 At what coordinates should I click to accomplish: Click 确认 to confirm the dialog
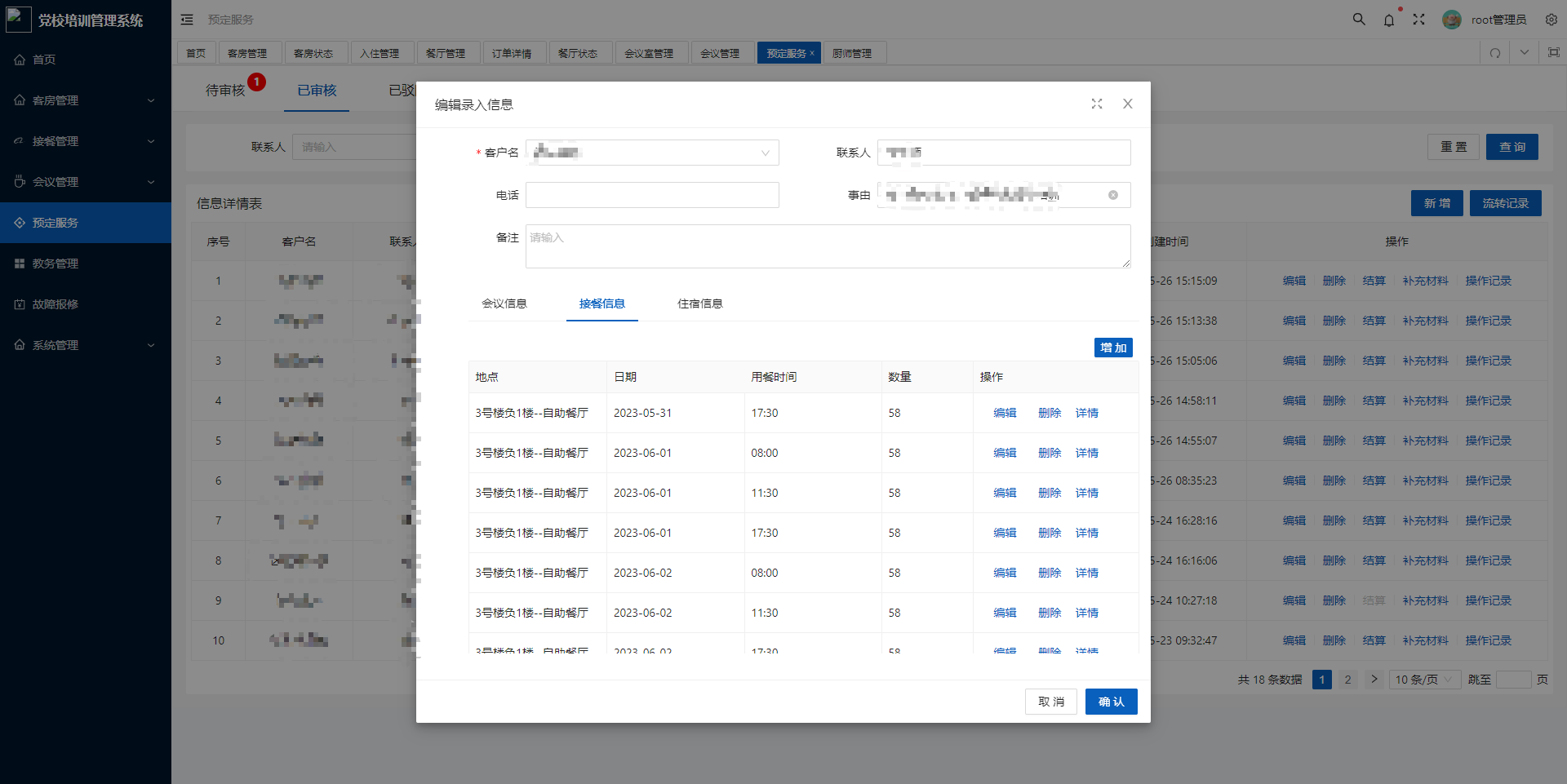pos(1112,702)
